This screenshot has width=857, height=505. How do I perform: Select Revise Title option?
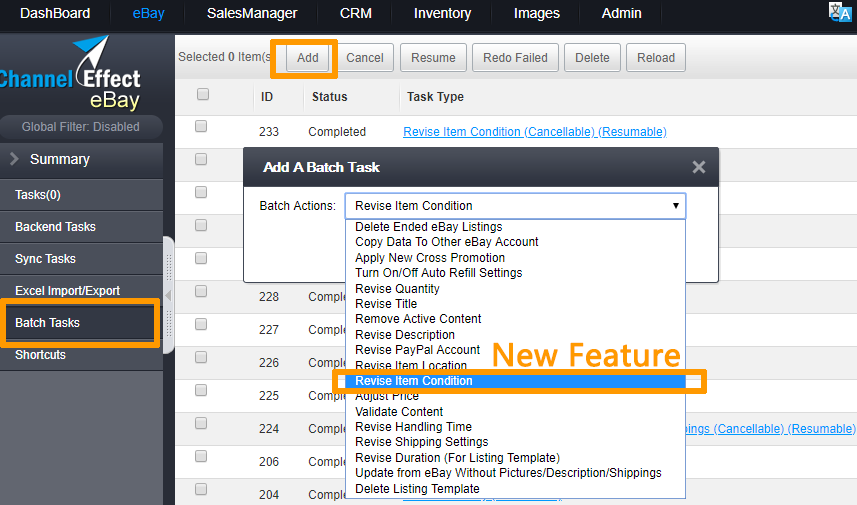(515, 304)
